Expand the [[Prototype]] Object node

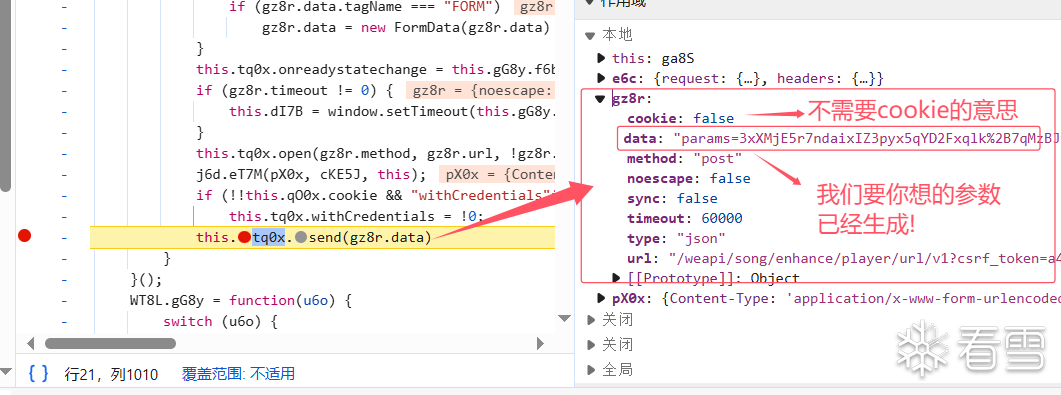pos(616,278)
